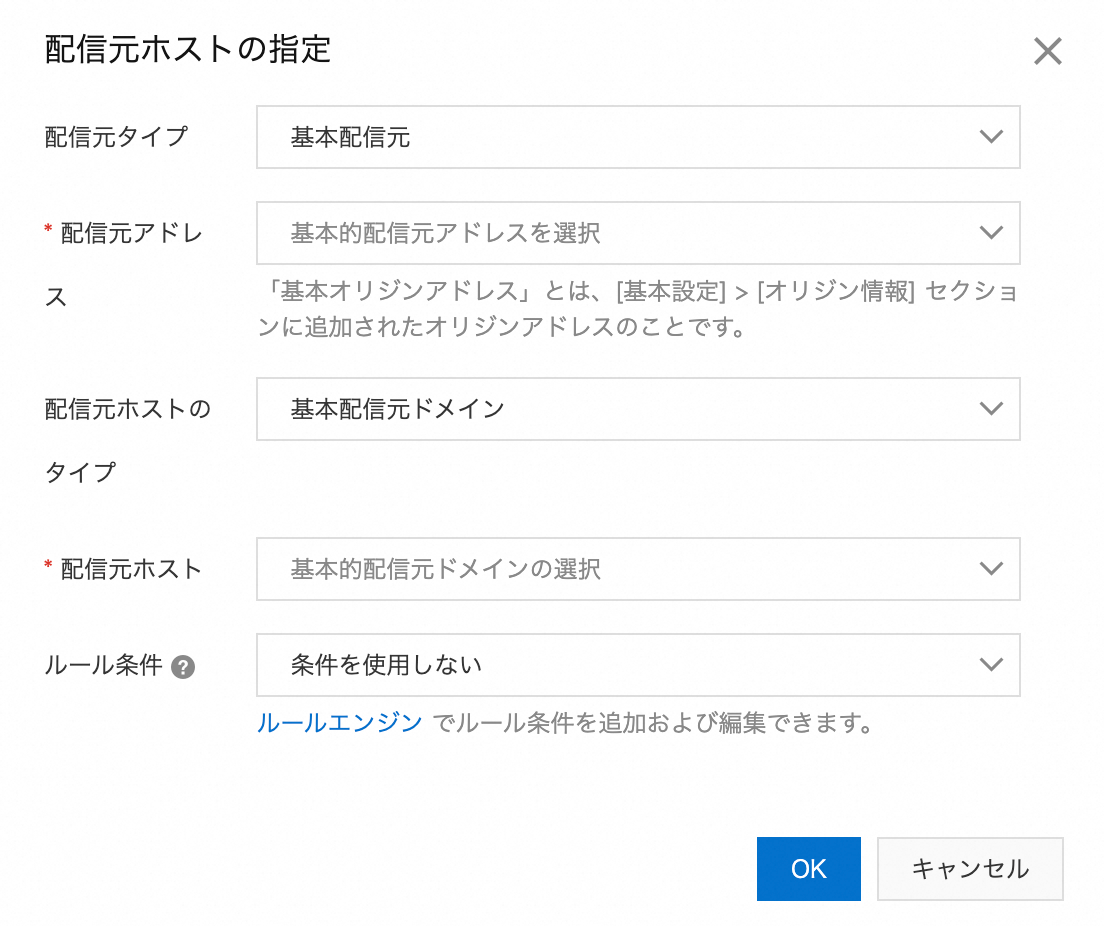Screen dimensions: 1104x926
Task: Click the chevron arrow in ルール条件 field
Action: pyautogui.click(x=990, y=665)
